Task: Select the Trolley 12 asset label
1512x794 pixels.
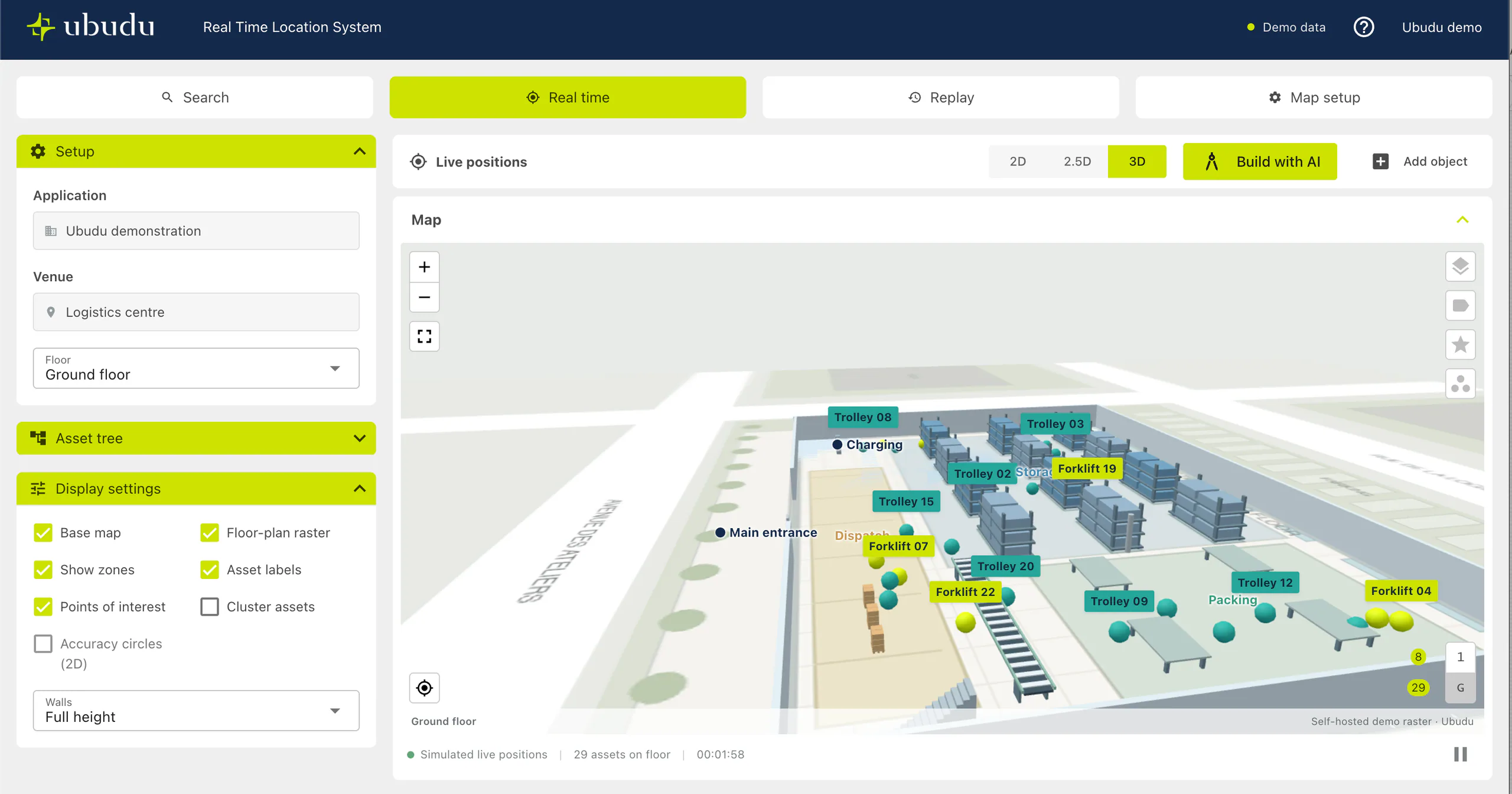Action: [x=1265, y=583]
